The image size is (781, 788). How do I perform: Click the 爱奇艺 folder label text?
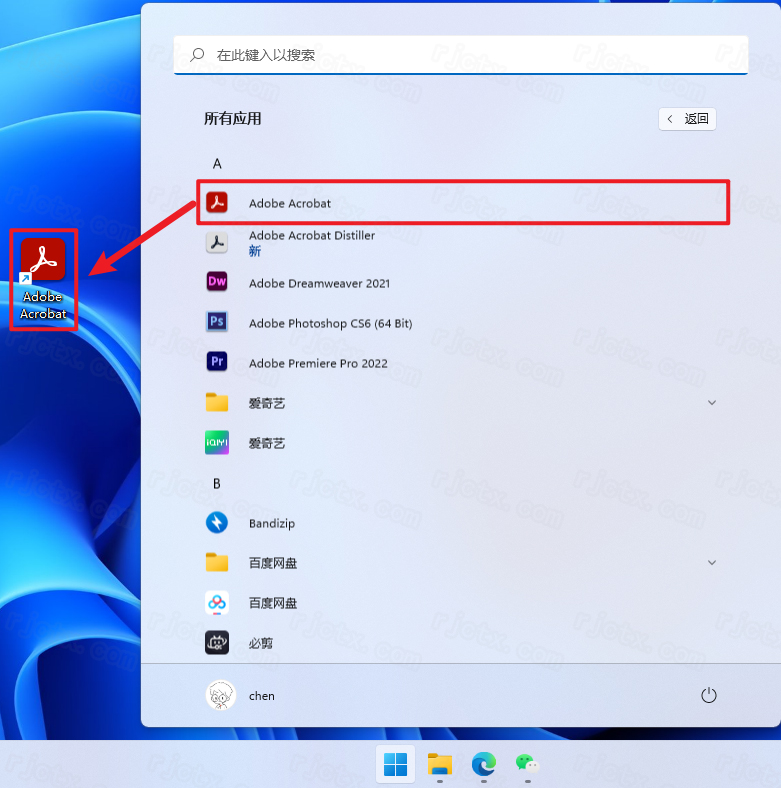click(x=267, y=403)
